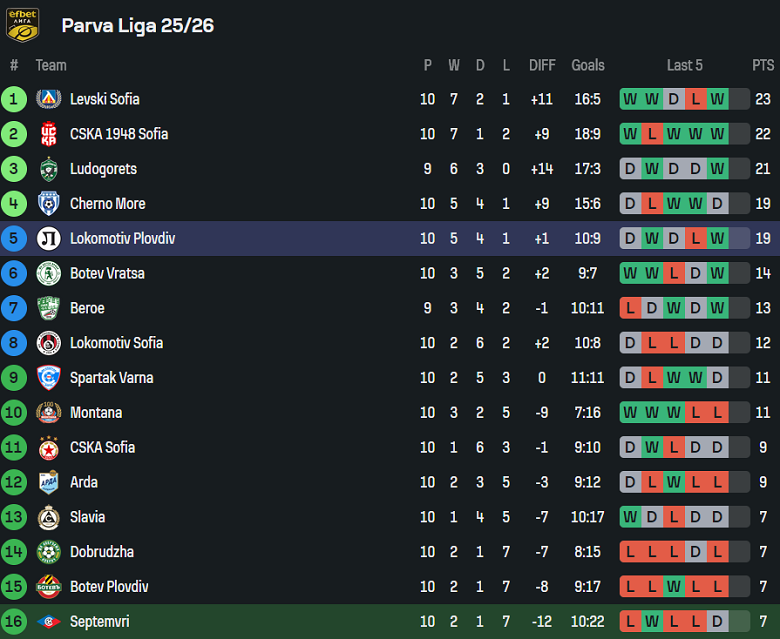Click the Goals column header
Screen dimensions: 780x639
point(588,65)
